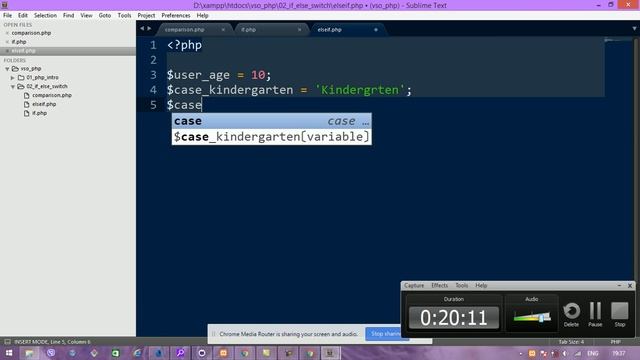Open the Goto menu

[105, 16]
